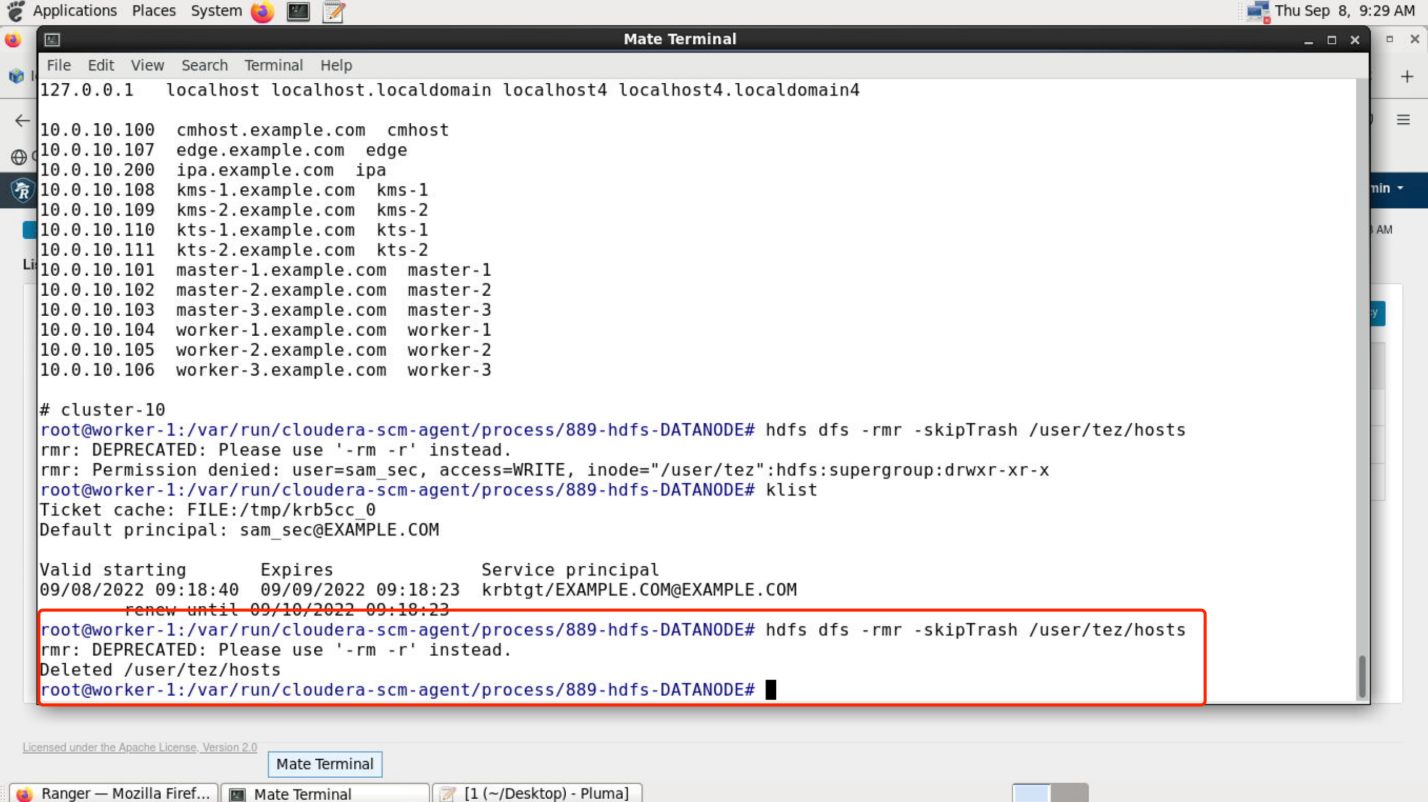The image size is (1428, 802).
Task: Maximize the Firefox window behind terminal
Action: (x=1389, y=39)
